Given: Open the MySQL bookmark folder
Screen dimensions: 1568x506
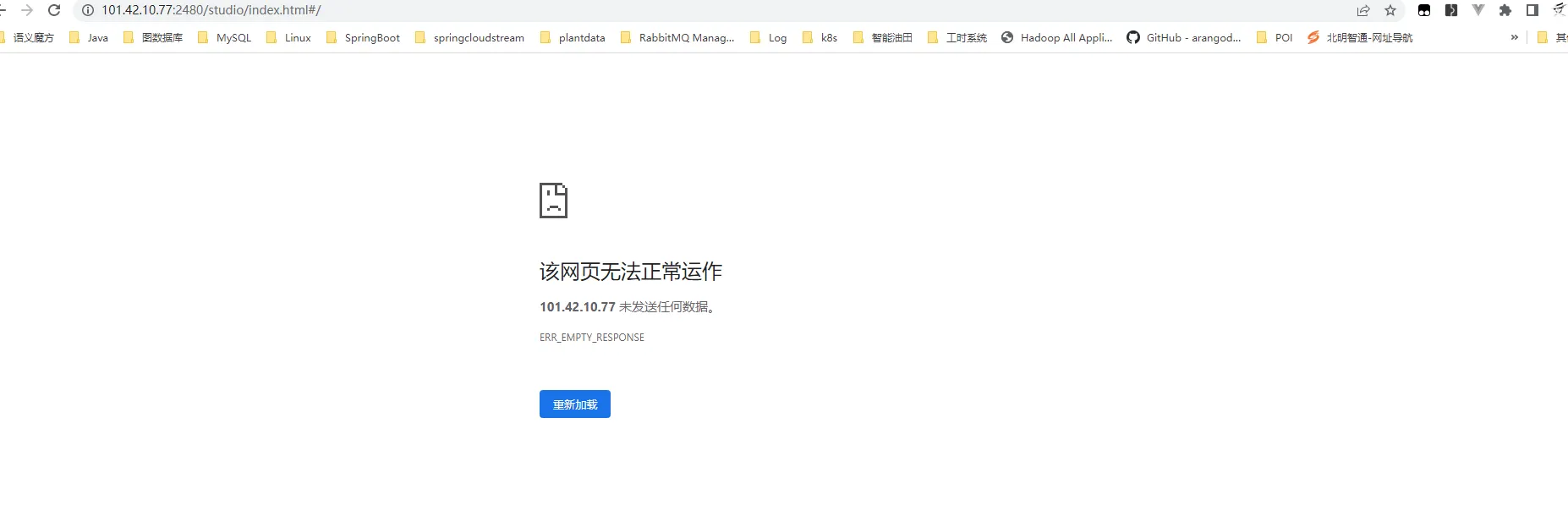Looking at the screenshot, I should point(224,37).
